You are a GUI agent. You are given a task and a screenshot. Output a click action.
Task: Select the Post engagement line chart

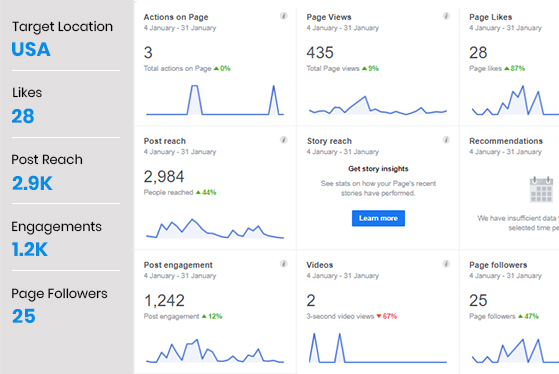[x=215, y=351]
